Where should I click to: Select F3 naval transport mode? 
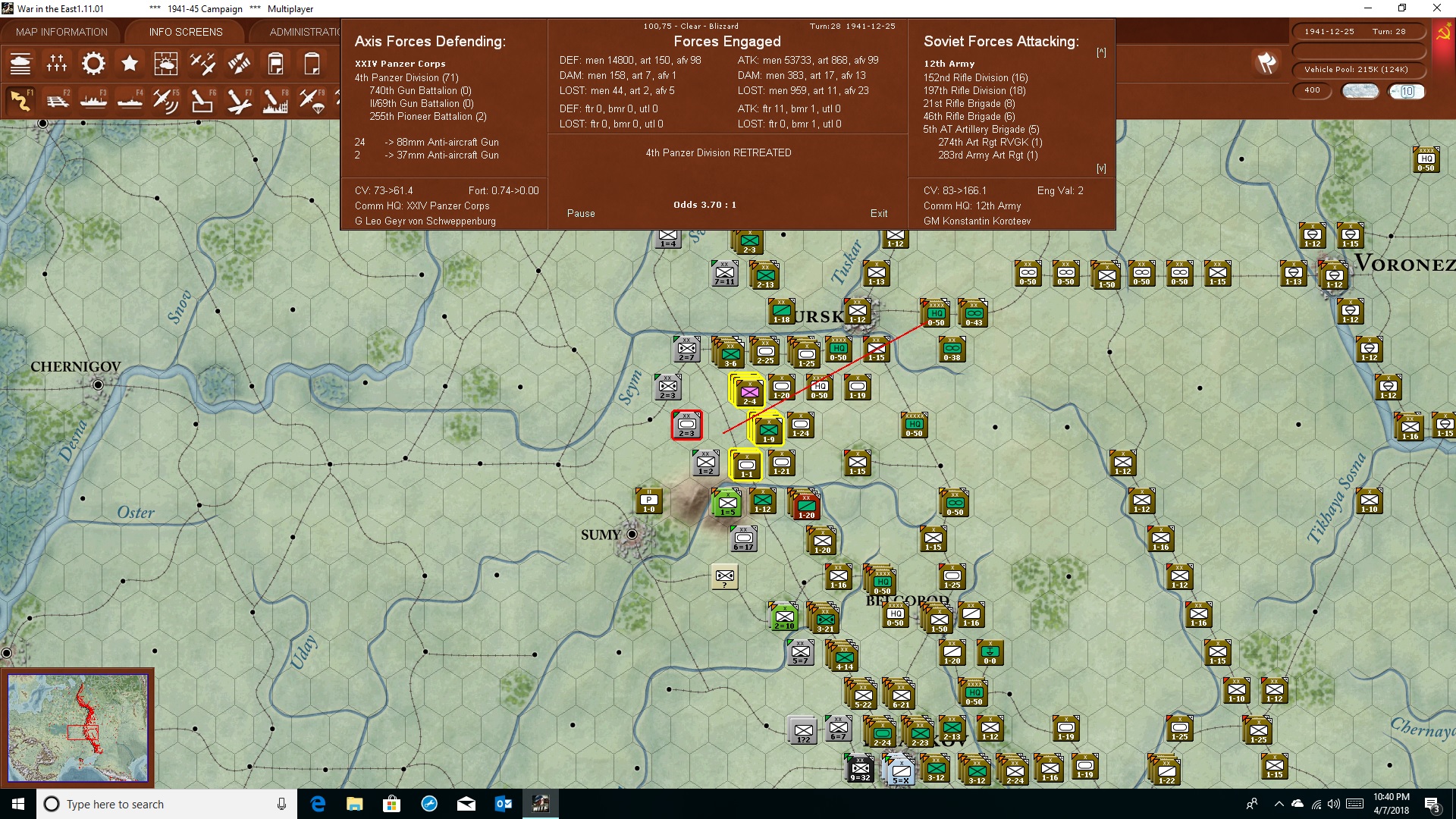pos(93,100)
